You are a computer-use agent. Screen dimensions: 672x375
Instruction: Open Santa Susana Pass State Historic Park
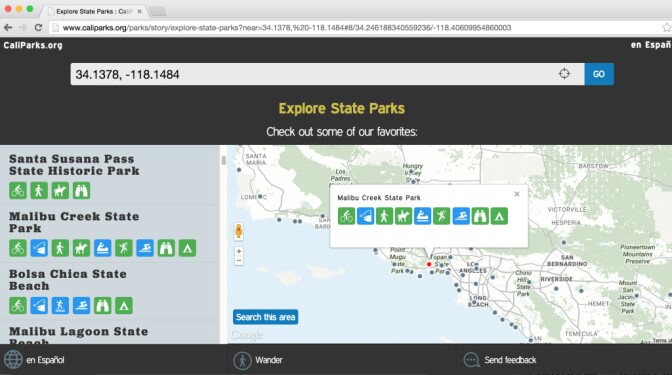point(74,165)
